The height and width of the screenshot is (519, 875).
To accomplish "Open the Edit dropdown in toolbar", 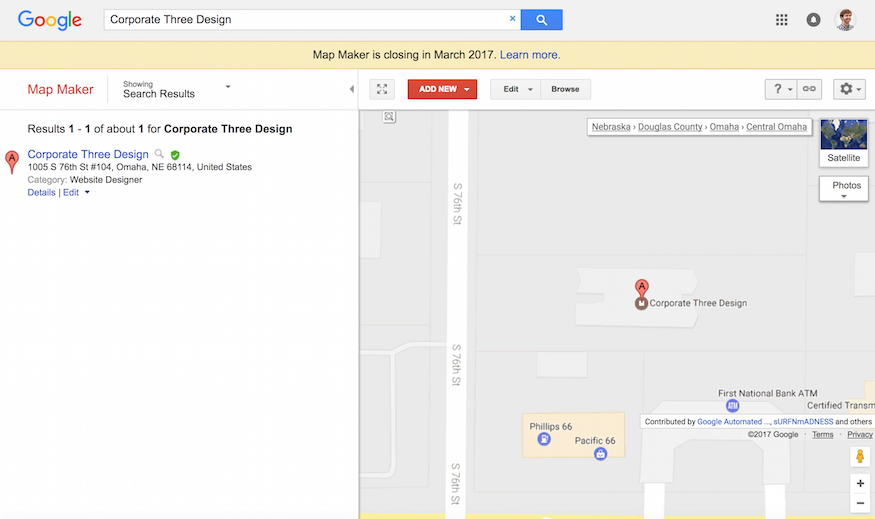I will coord(516,89).
